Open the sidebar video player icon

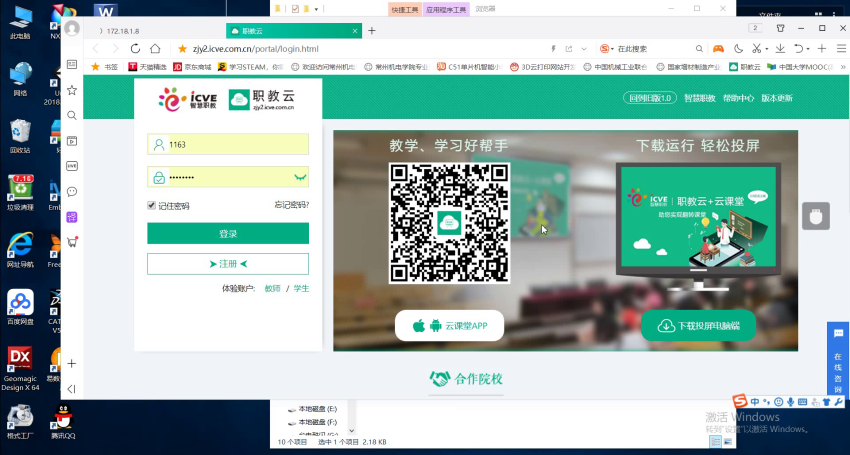(72, 140)
